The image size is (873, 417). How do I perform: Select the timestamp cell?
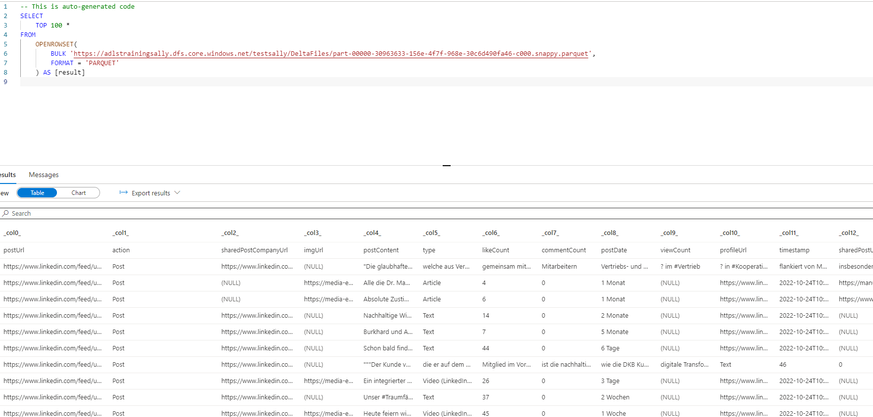793,251
